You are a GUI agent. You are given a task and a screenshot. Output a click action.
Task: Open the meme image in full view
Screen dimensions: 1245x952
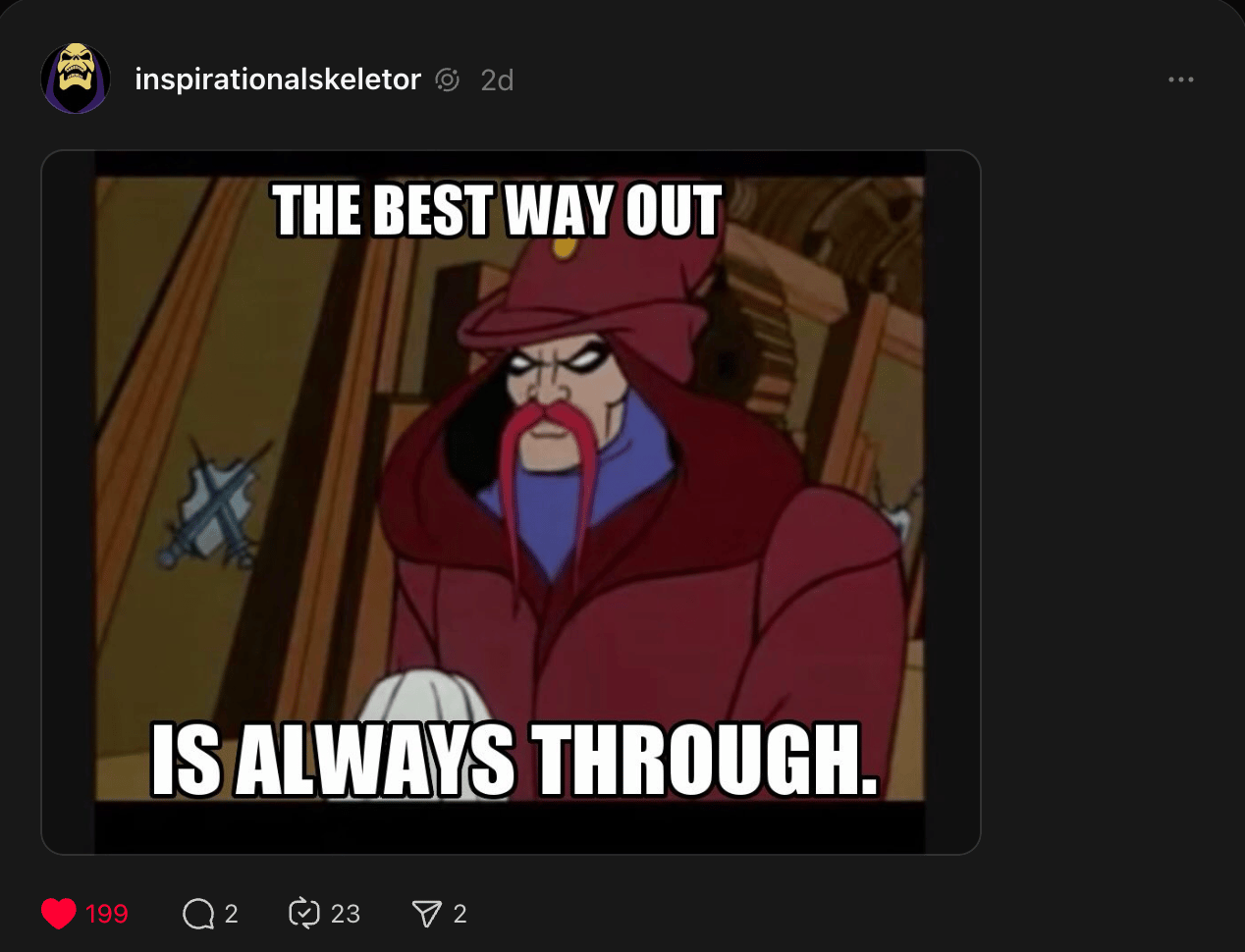click(511, 502)
